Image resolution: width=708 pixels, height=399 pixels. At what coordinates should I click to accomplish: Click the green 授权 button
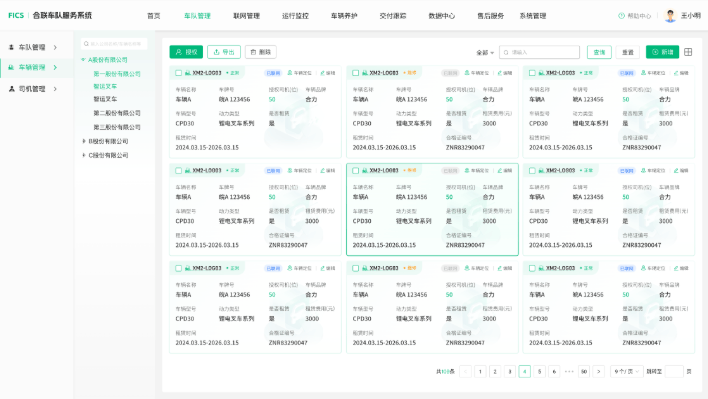click(x=186, y=52)
